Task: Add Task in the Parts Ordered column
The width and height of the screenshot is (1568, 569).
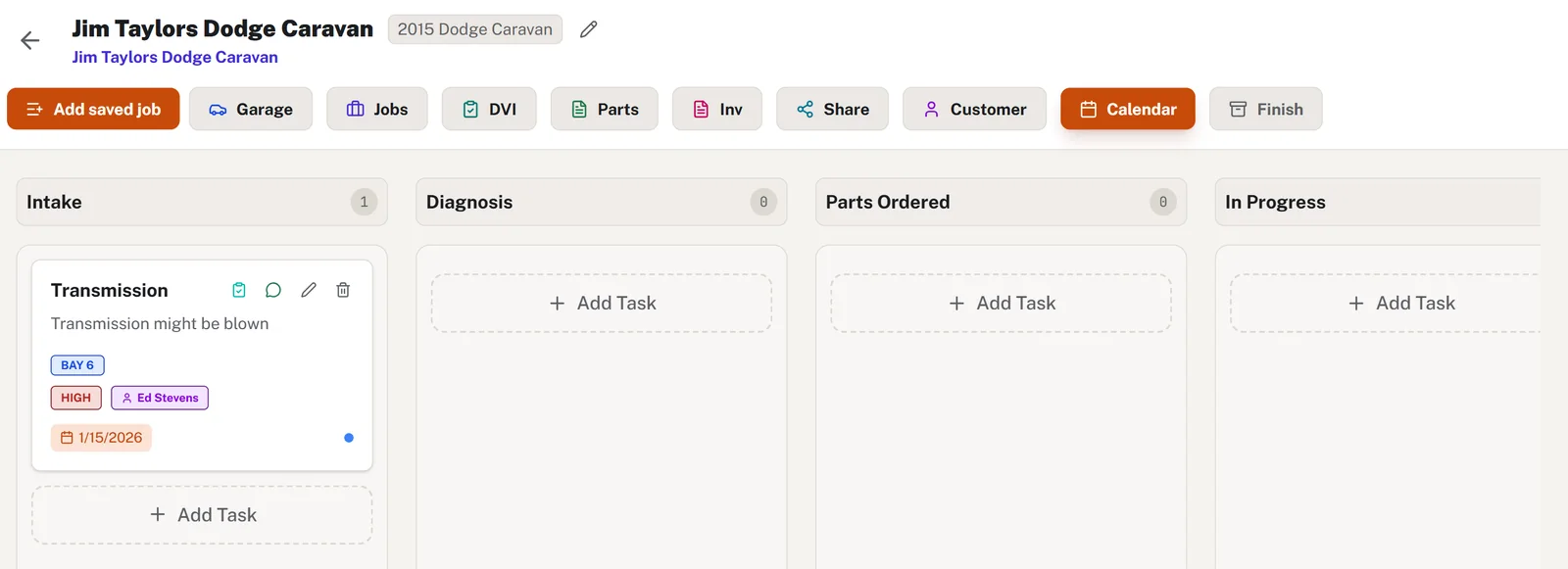Action: pyautogui.click(x=1002, y=304)
